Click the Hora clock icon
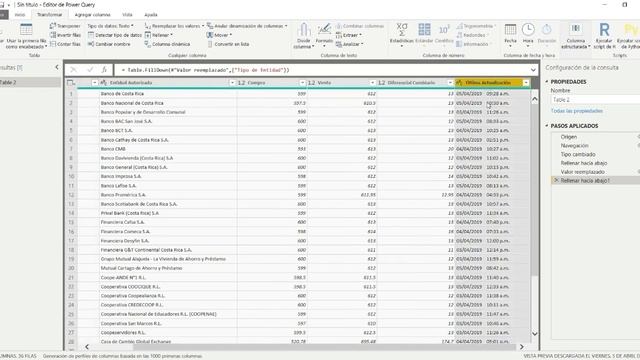640x360 pixels. 528,30
